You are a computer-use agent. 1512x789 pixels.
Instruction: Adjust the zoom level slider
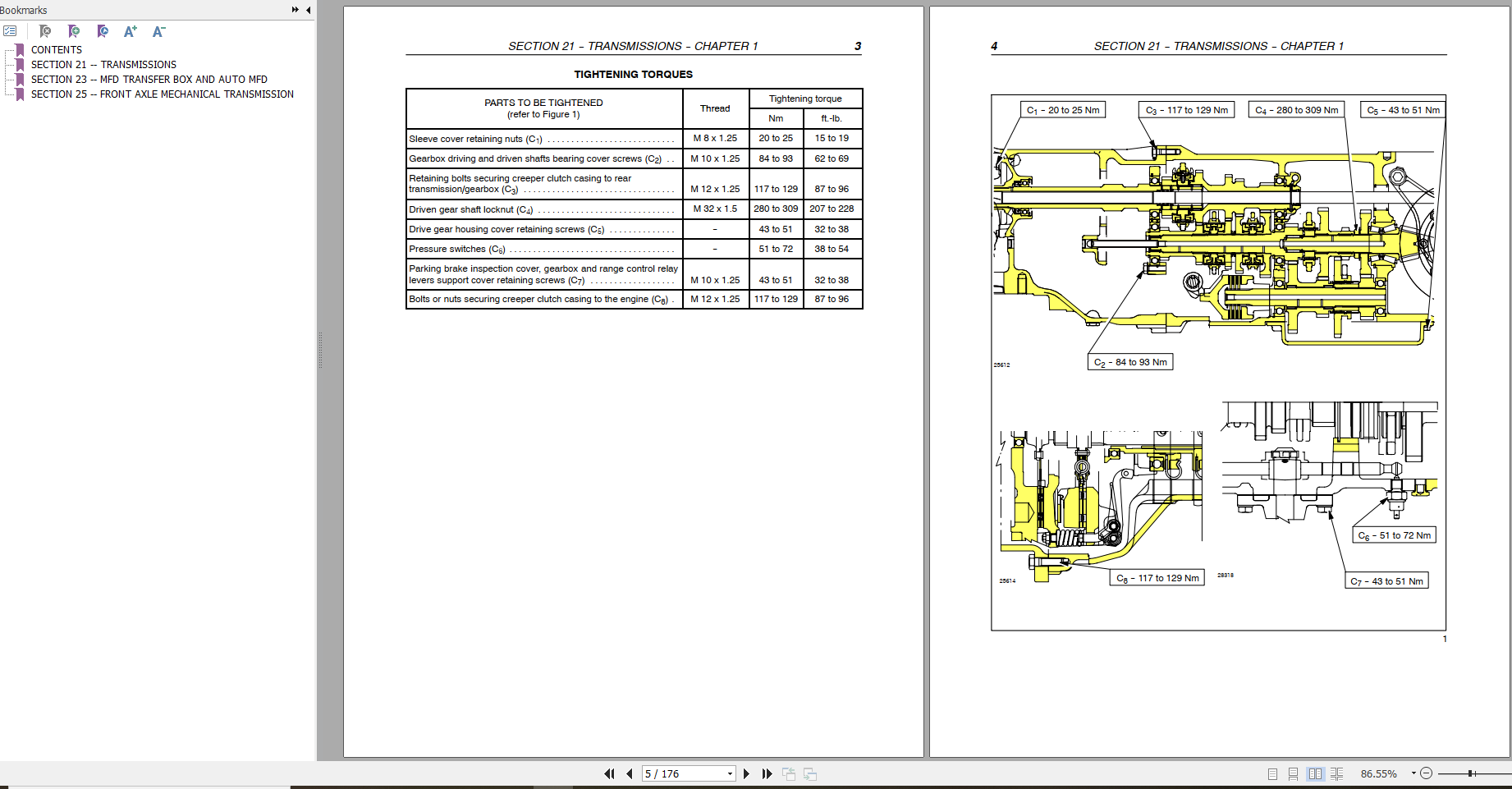coord(1469,773)
